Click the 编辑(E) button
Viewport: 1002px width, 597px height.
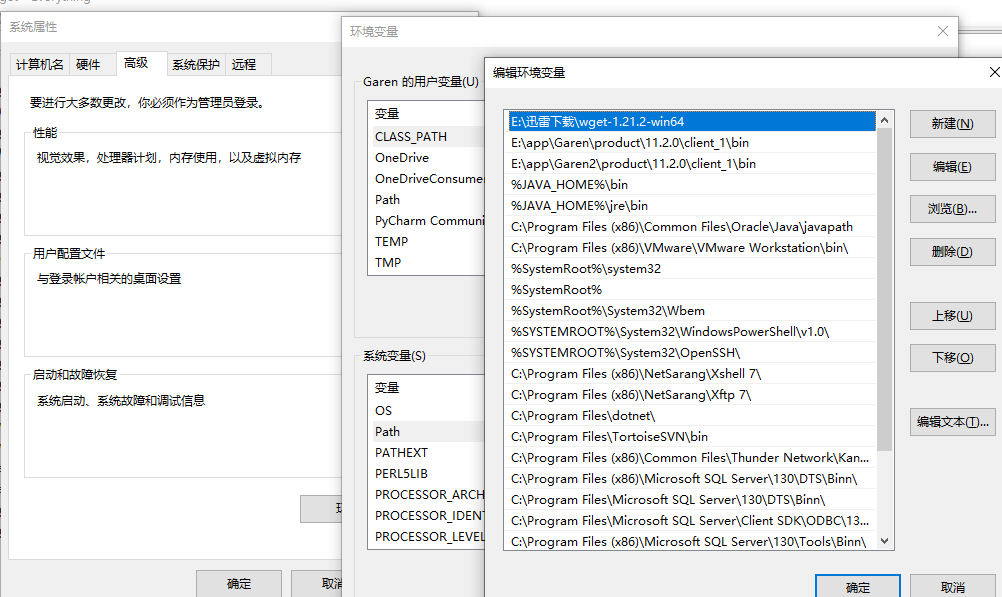pyautogui.click(x=952, y=167)
